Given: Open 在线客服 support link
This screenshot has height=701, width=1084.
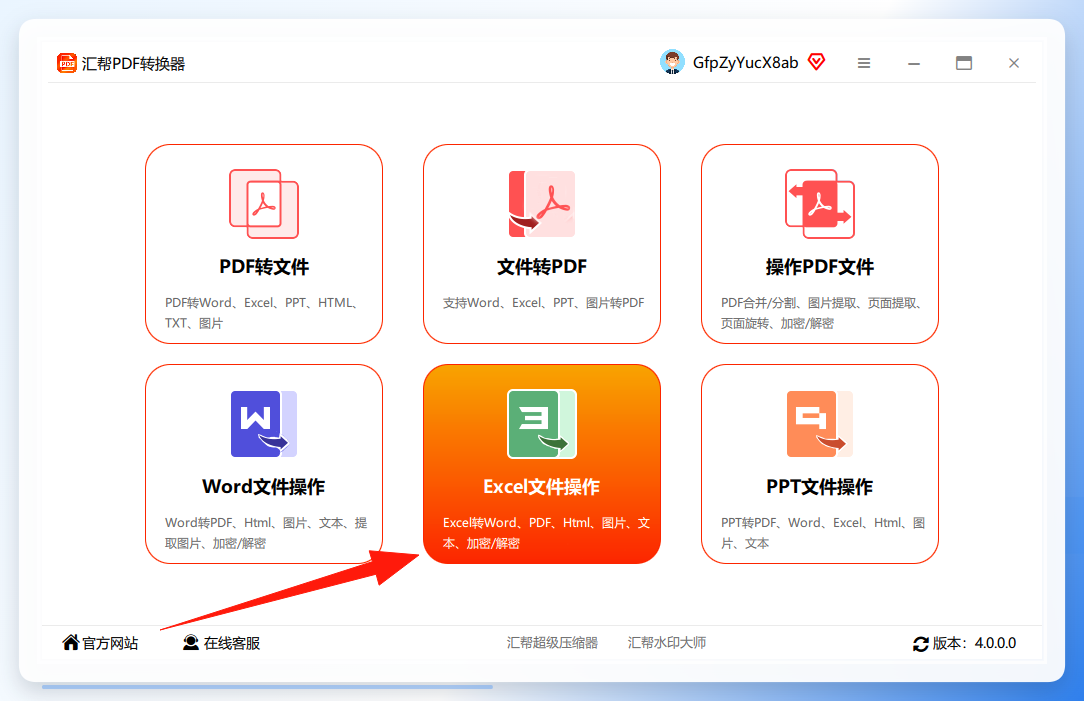Looking at the screenshot, I should point(232,643).
